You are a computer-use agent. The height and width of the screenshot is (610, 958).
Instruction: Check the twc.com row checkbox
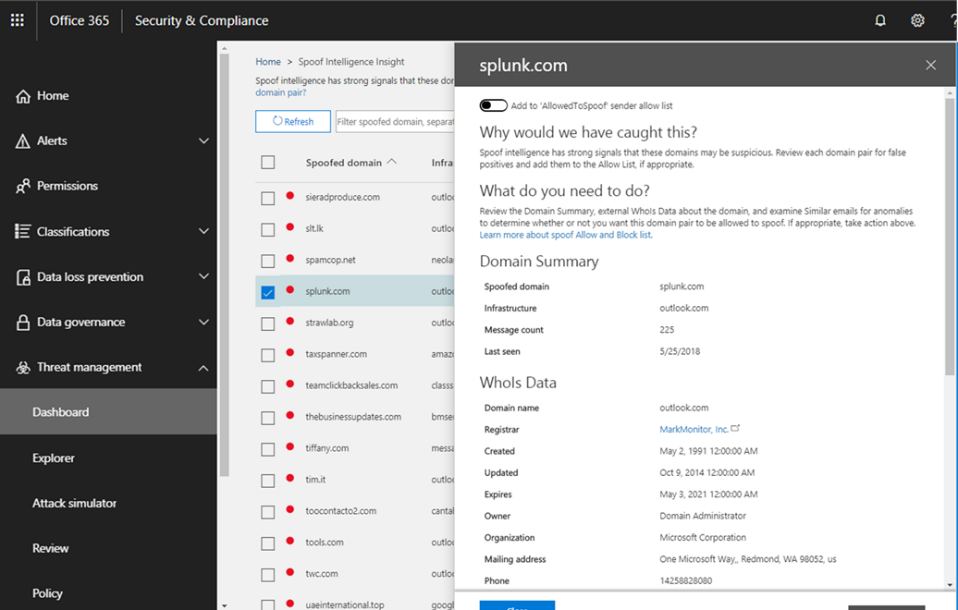[268, 575]
